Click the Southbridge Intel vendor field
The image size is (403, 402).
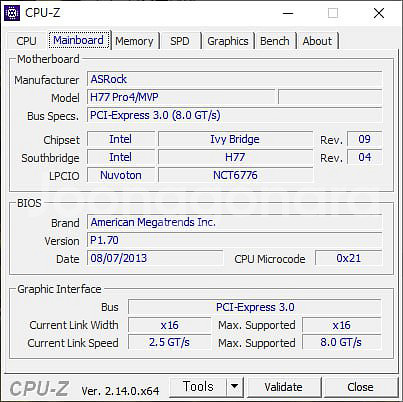tap(121, 157)
